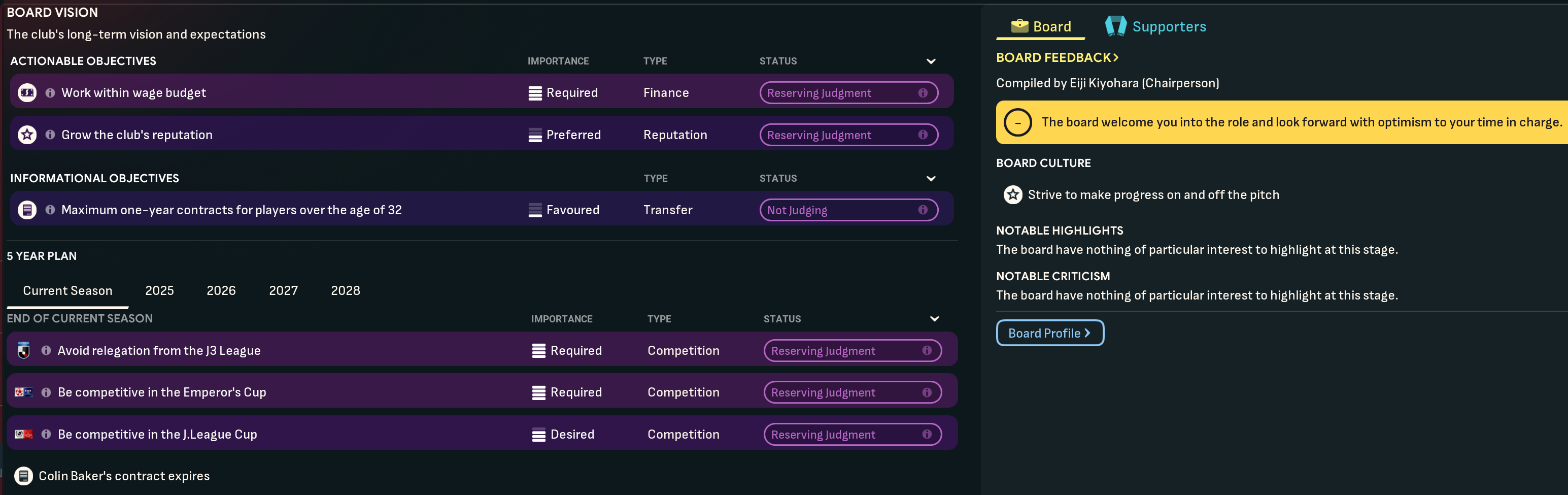
Task: Click the star icon beside Grow the club's reputation
Action: coord(27,135)
